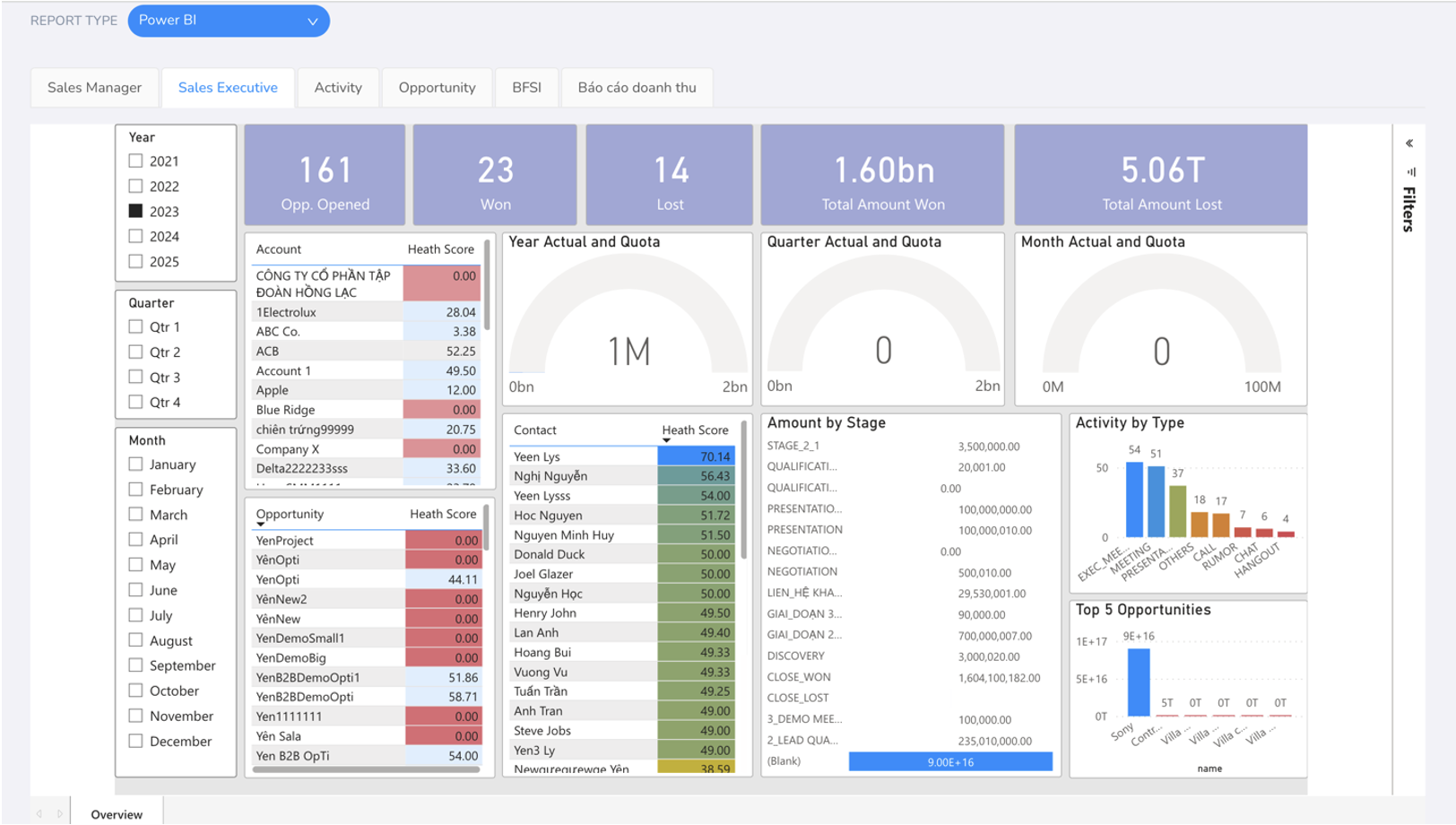Screen dimensions: 1456x825
Task: Expand the Filters pane with double chevron
Action: (1409, 143)
